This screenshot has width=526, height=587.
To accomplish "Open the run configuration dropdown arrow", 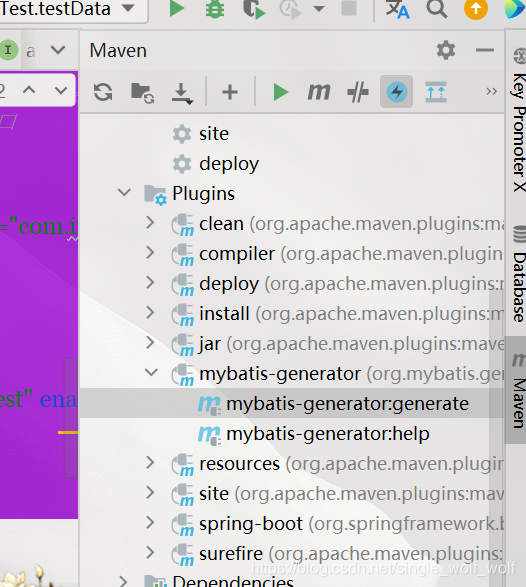I will pos(128,7).
